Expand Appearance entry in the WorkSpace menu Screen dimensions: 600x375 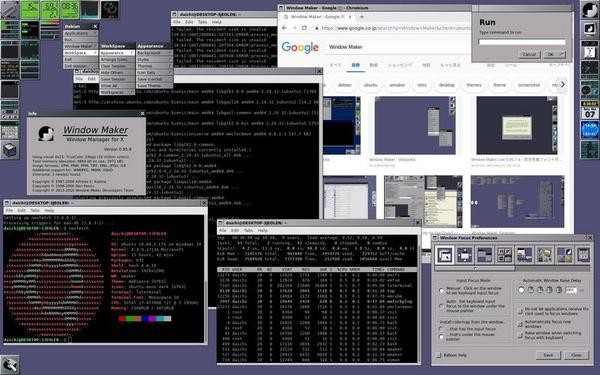click(117, 53)
